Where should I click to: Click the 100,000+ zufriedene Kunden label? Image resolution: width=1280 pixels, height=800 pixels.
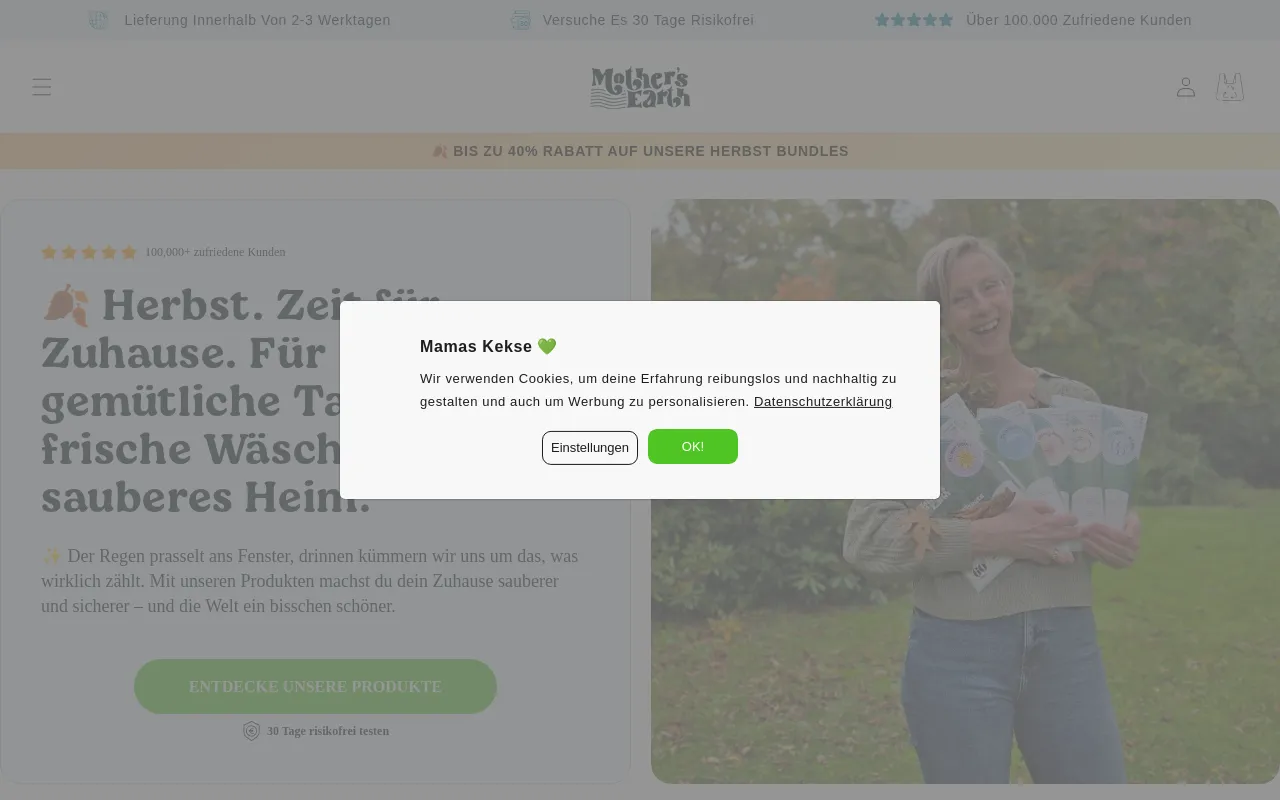pyautogui.click(x=215, y=252)
